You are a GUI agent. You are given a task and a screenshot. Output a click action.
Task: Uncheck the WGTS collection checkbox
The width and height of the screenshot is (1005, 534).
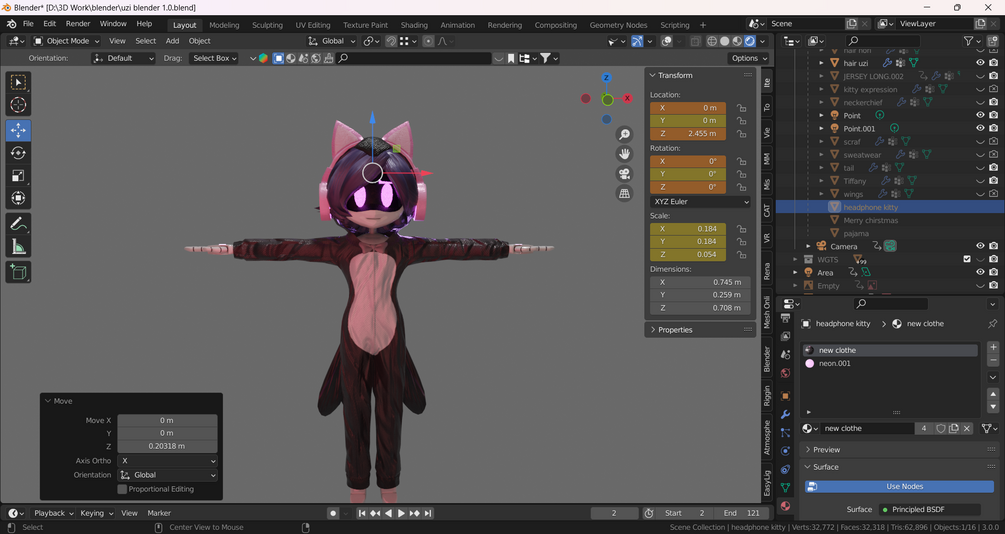[967, 260]
